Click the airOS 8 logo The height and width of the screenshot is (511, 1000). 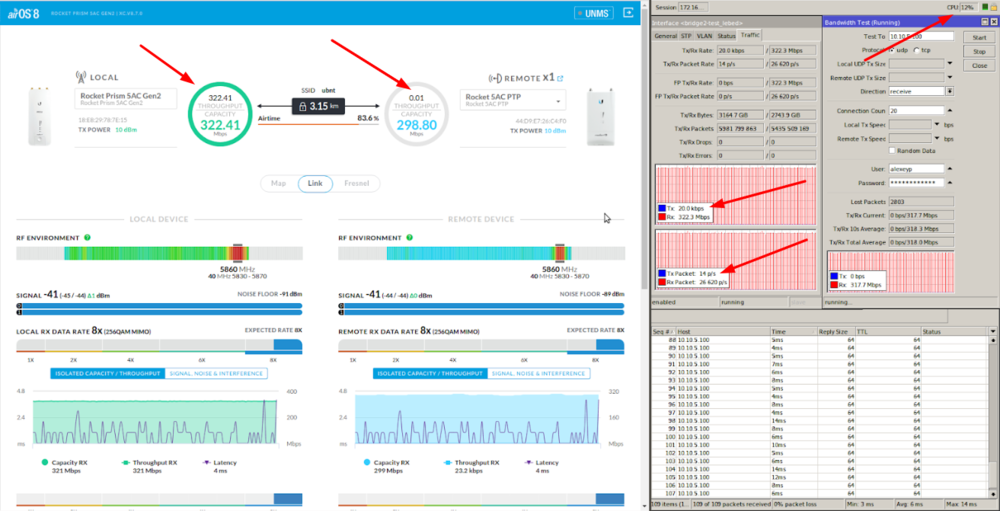click(23, 13)
